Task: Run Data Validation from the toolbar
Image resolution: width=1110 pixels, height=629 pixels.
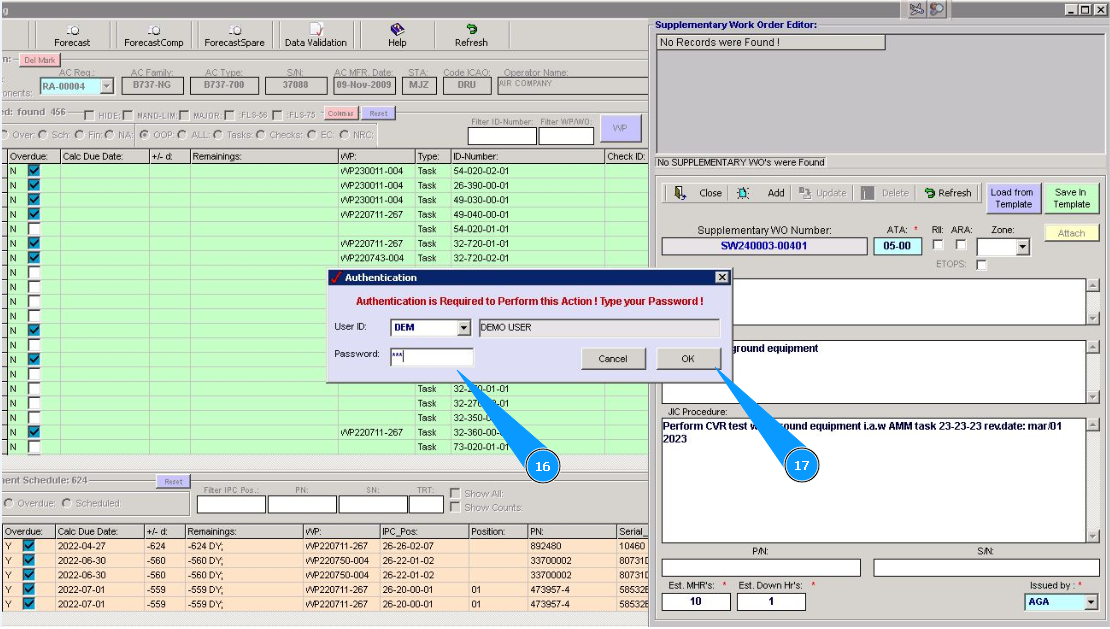Action: [x=316, y=35]
